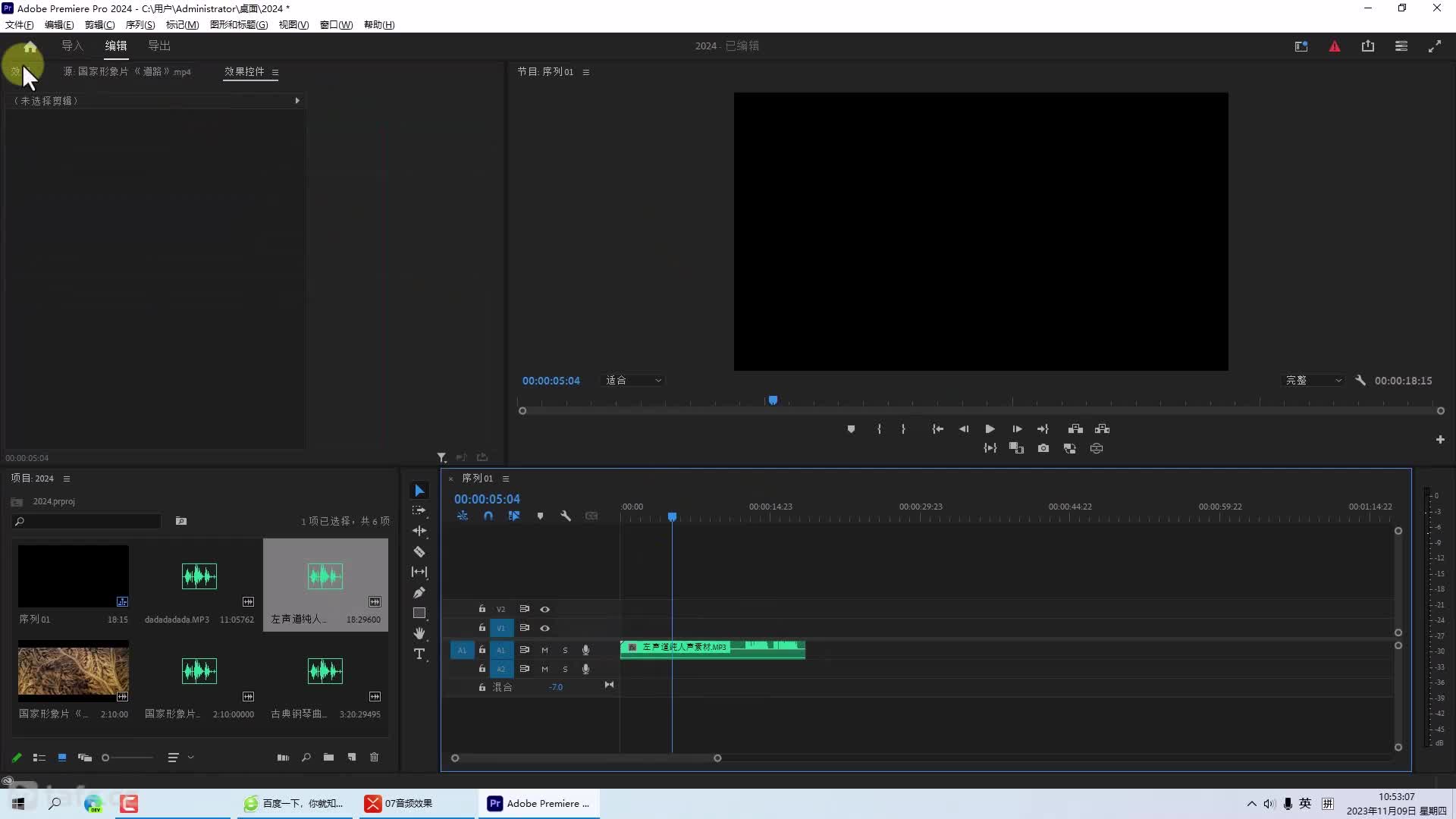This screenshot has width=1456, height=819.
Task: Mute audio track A1
Action: click(544, 650)
